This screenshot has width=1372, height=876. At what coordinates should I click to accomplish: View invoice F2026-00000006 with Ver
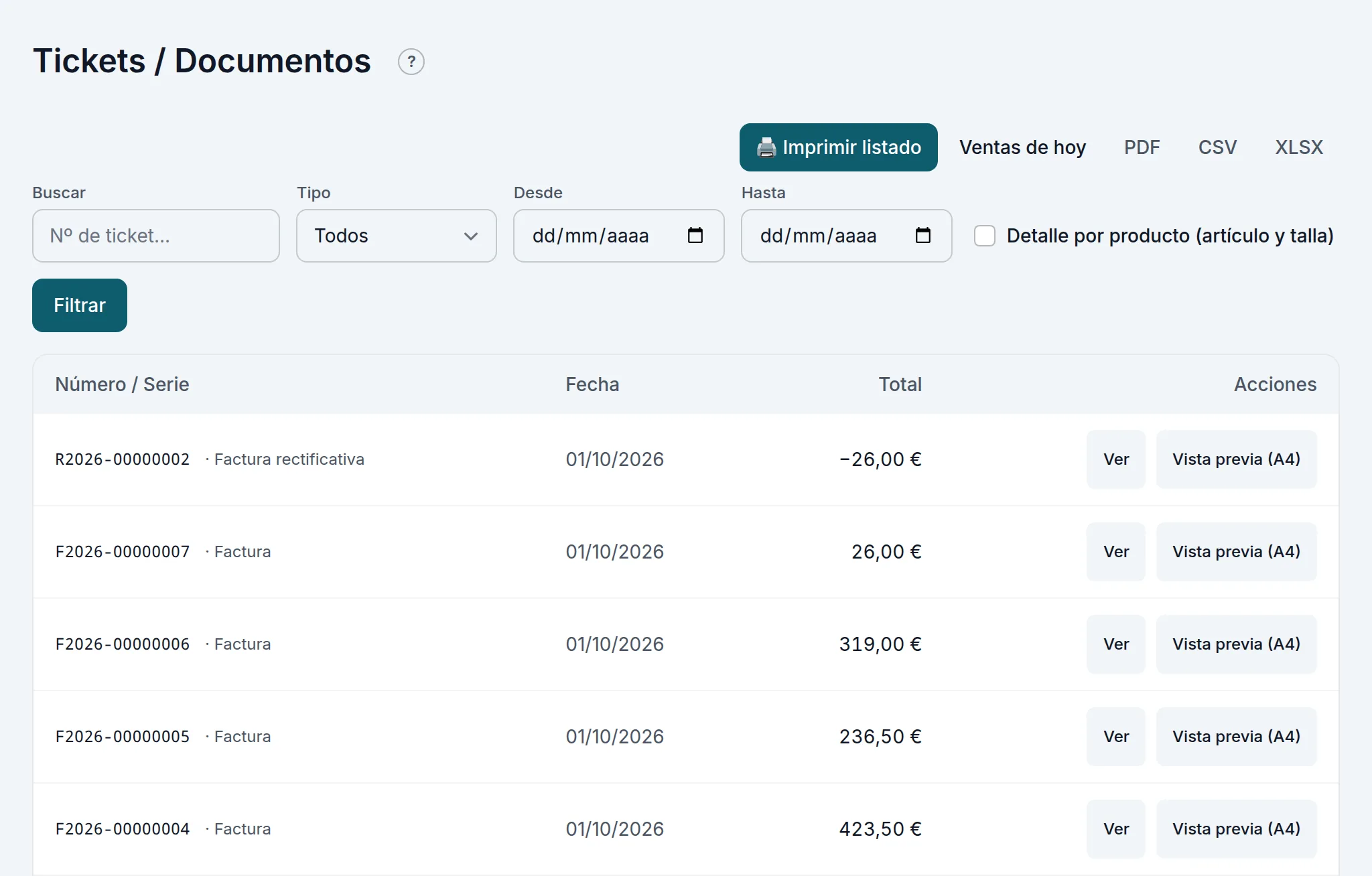click(x=1116, y=644)
